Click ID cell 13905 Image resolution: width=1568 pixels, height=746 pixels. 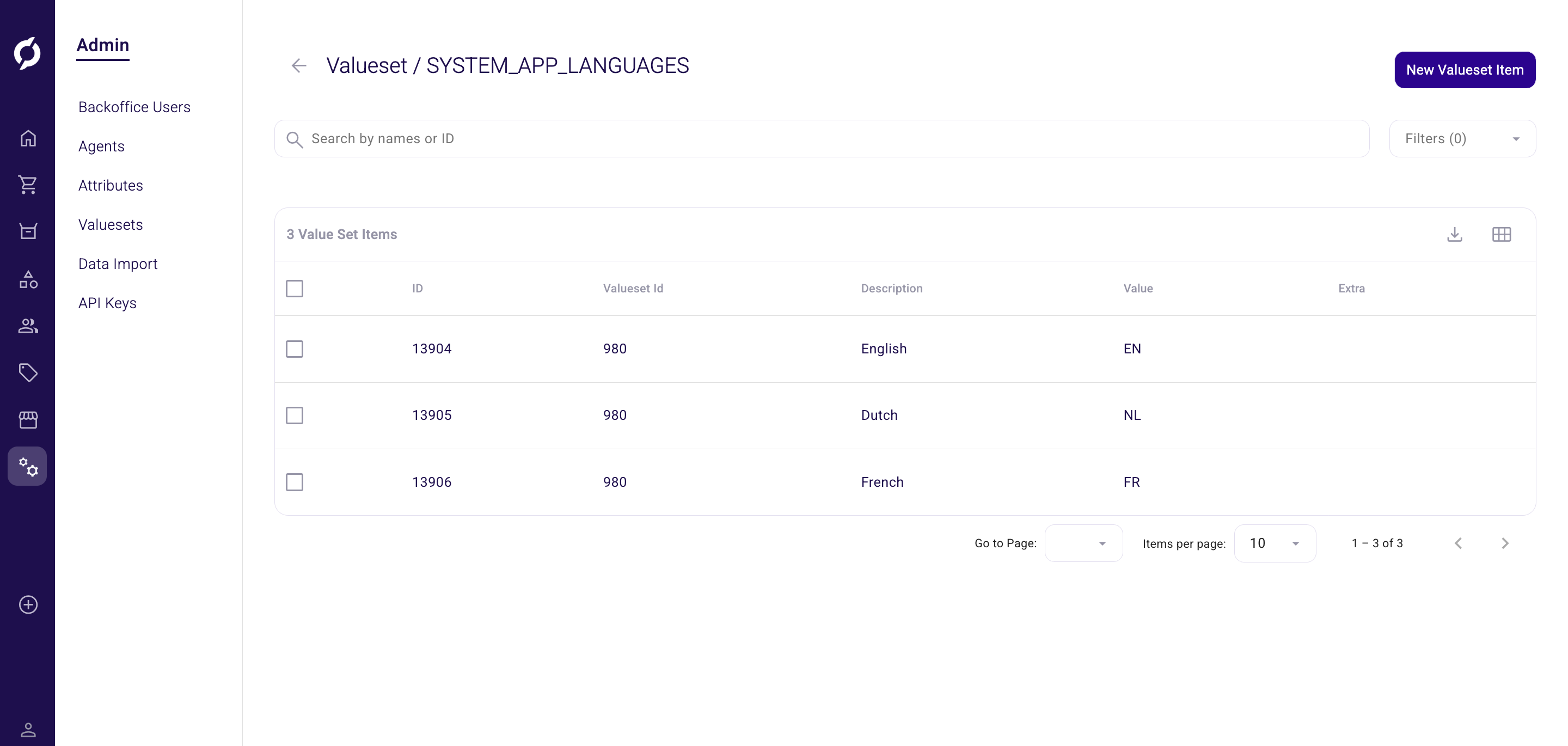coord(432,415)
